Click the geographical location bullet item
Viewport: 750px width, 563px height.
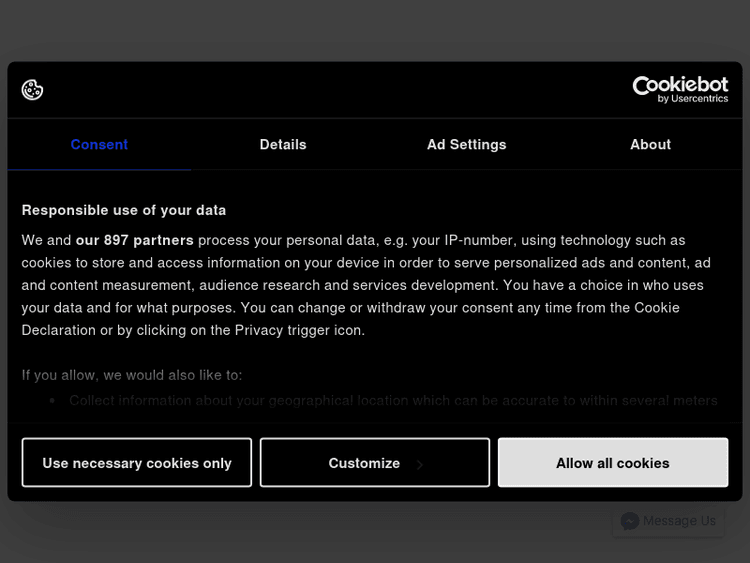[x=393, y=400]
